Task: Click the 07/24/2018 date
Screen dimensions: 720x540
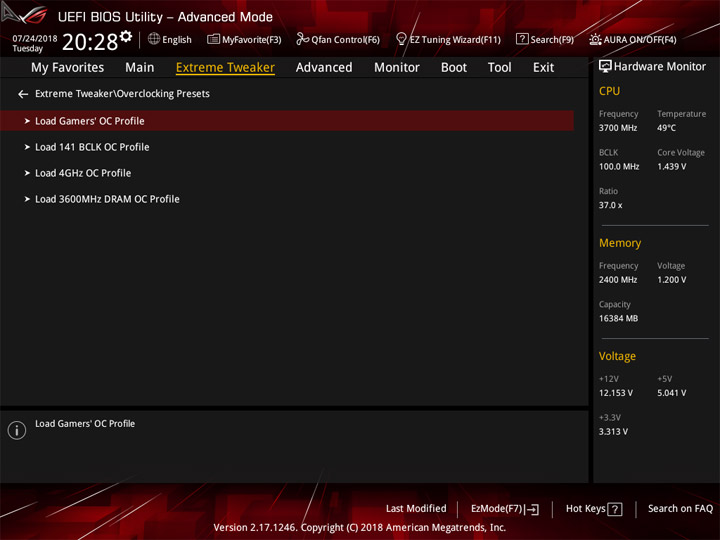Action: tap(35, 38)
